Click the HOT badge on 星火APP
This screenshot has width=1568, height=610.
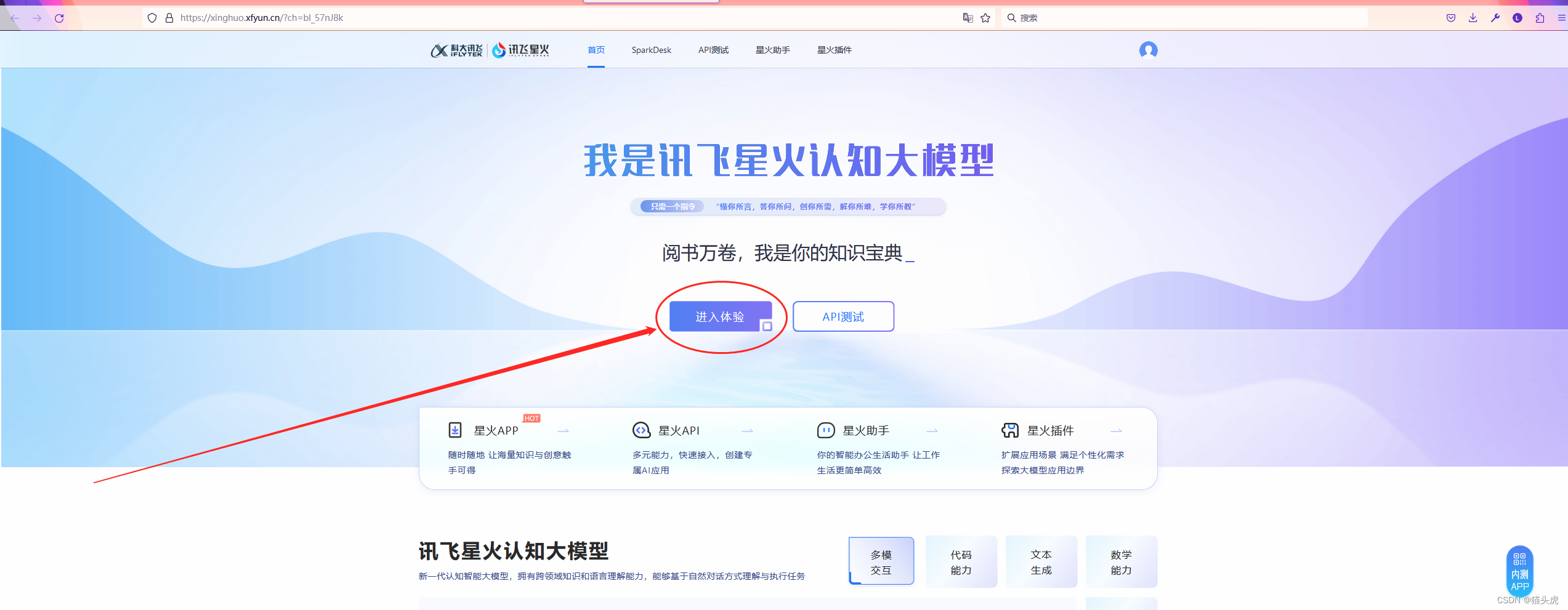531,419
